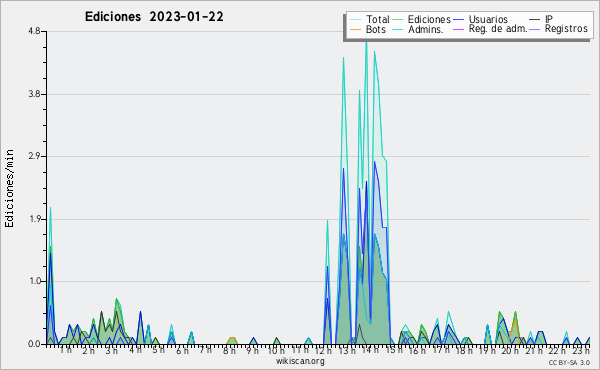Click the orange Bots bump at 8 h
Screen dimensions: 600x370
[232, 340]
